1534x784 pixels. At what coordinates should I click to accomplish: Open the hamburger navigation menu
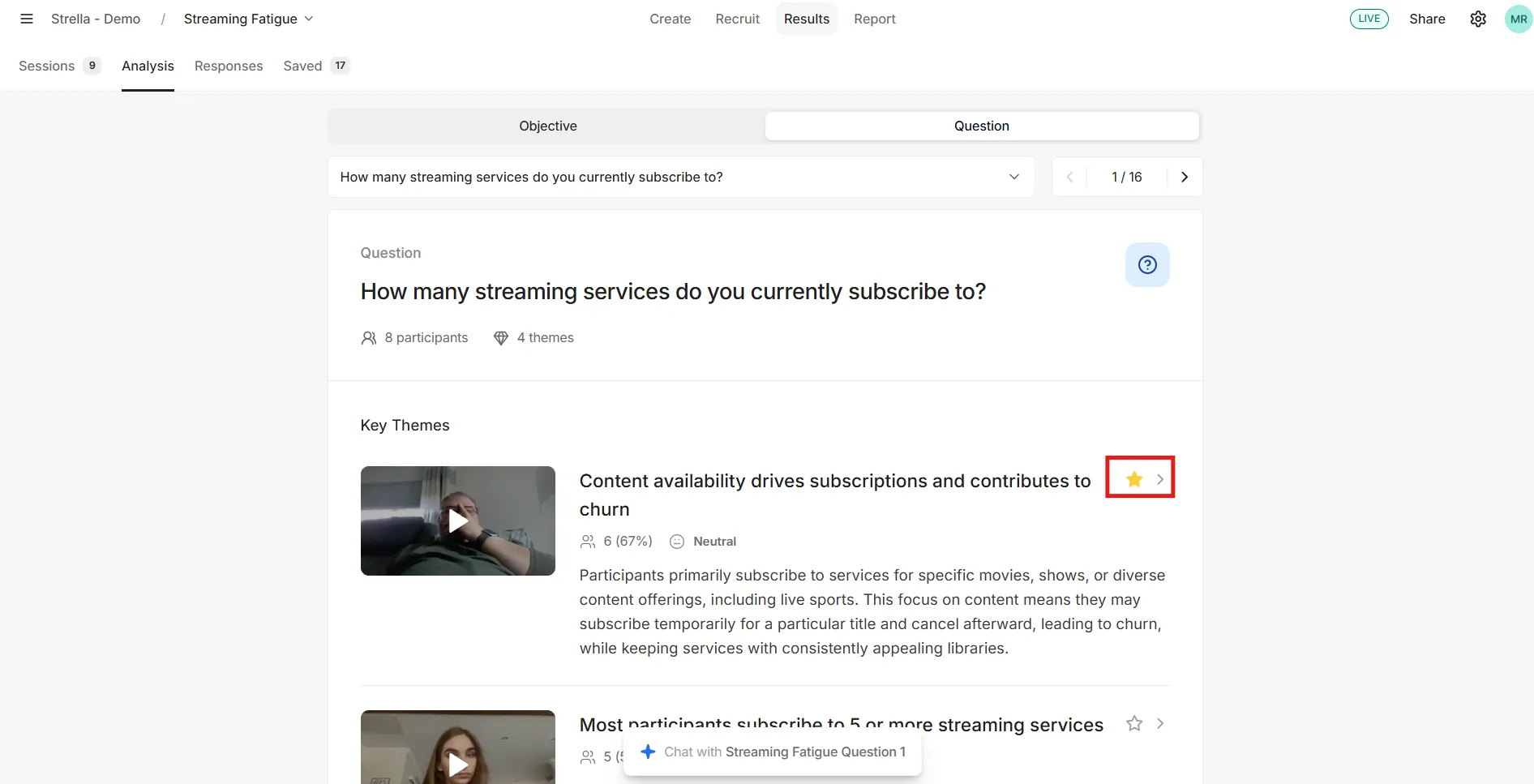tap(27, 19)
